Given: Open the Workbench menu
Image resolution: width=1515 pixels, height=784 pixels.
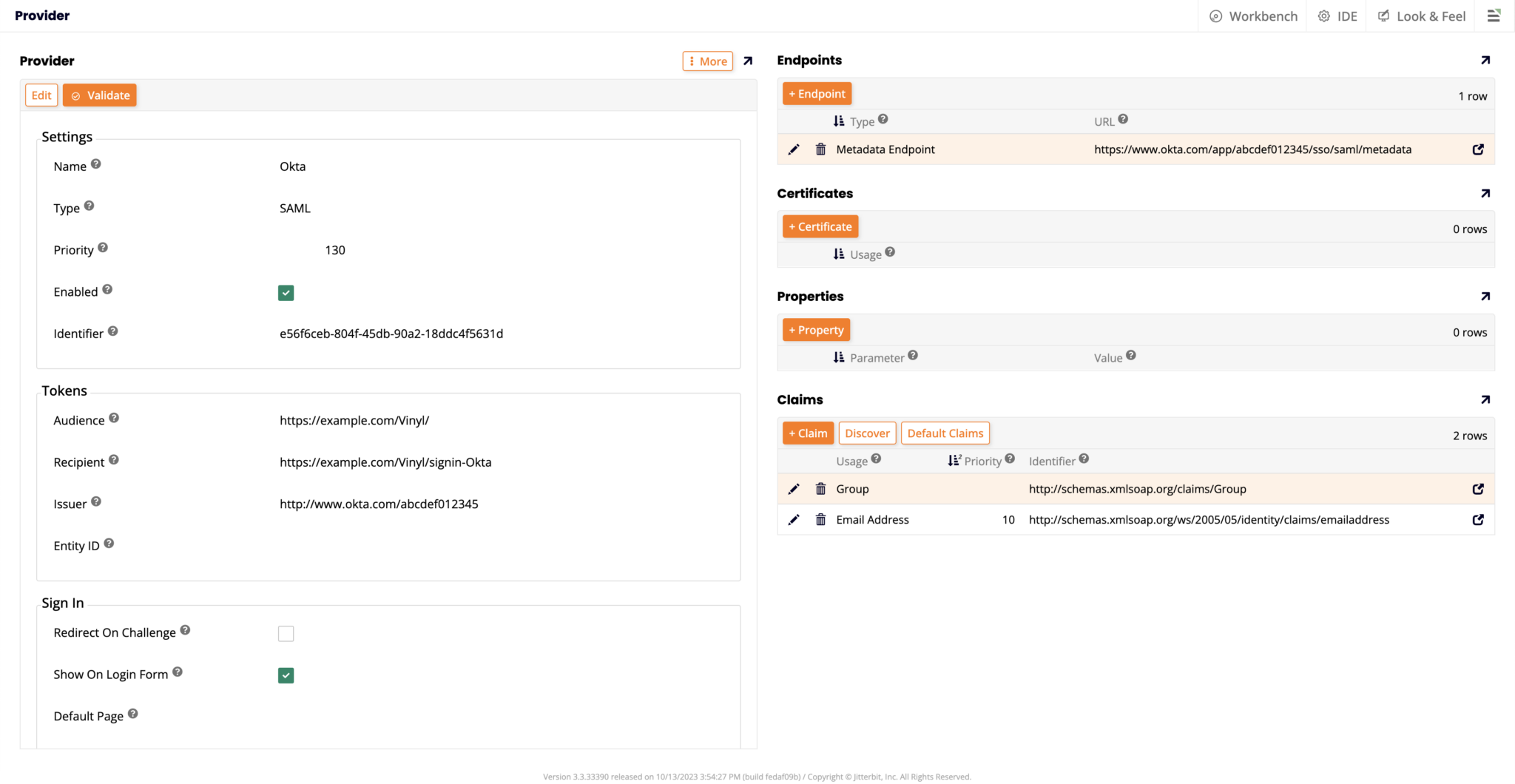Looking at the screenshot, I should tap(1252, 16).
